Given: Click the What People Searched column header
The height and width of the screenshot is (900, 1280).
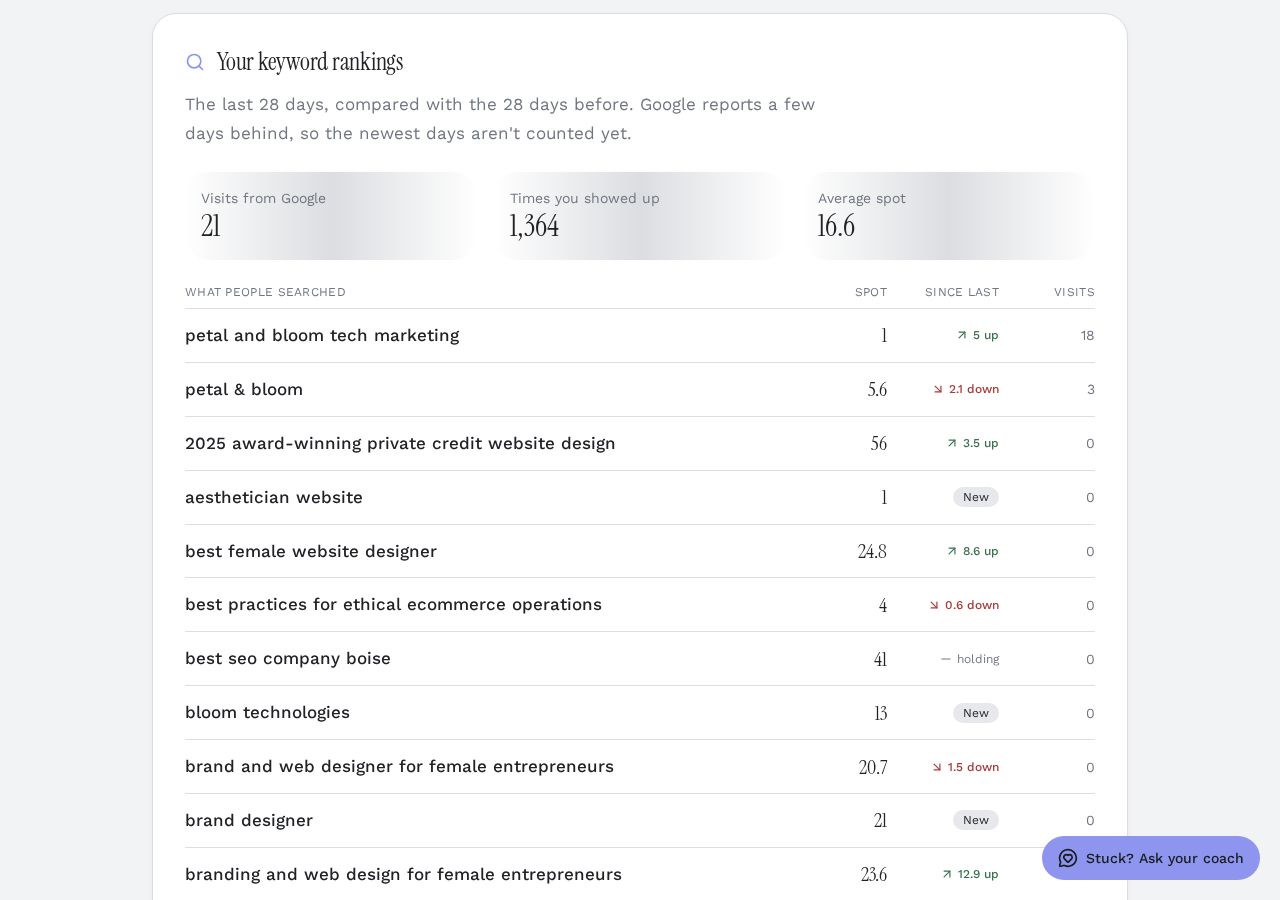Looking at the screenshot, I should coord(265,292).
